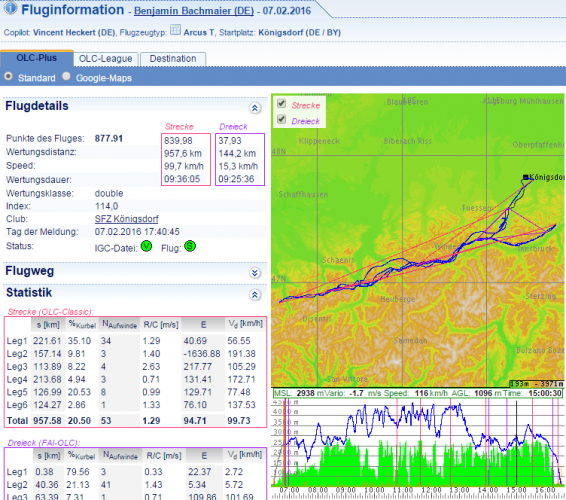Select the Google-Maps radio button
566x500 pixels.
coord(66,76)
